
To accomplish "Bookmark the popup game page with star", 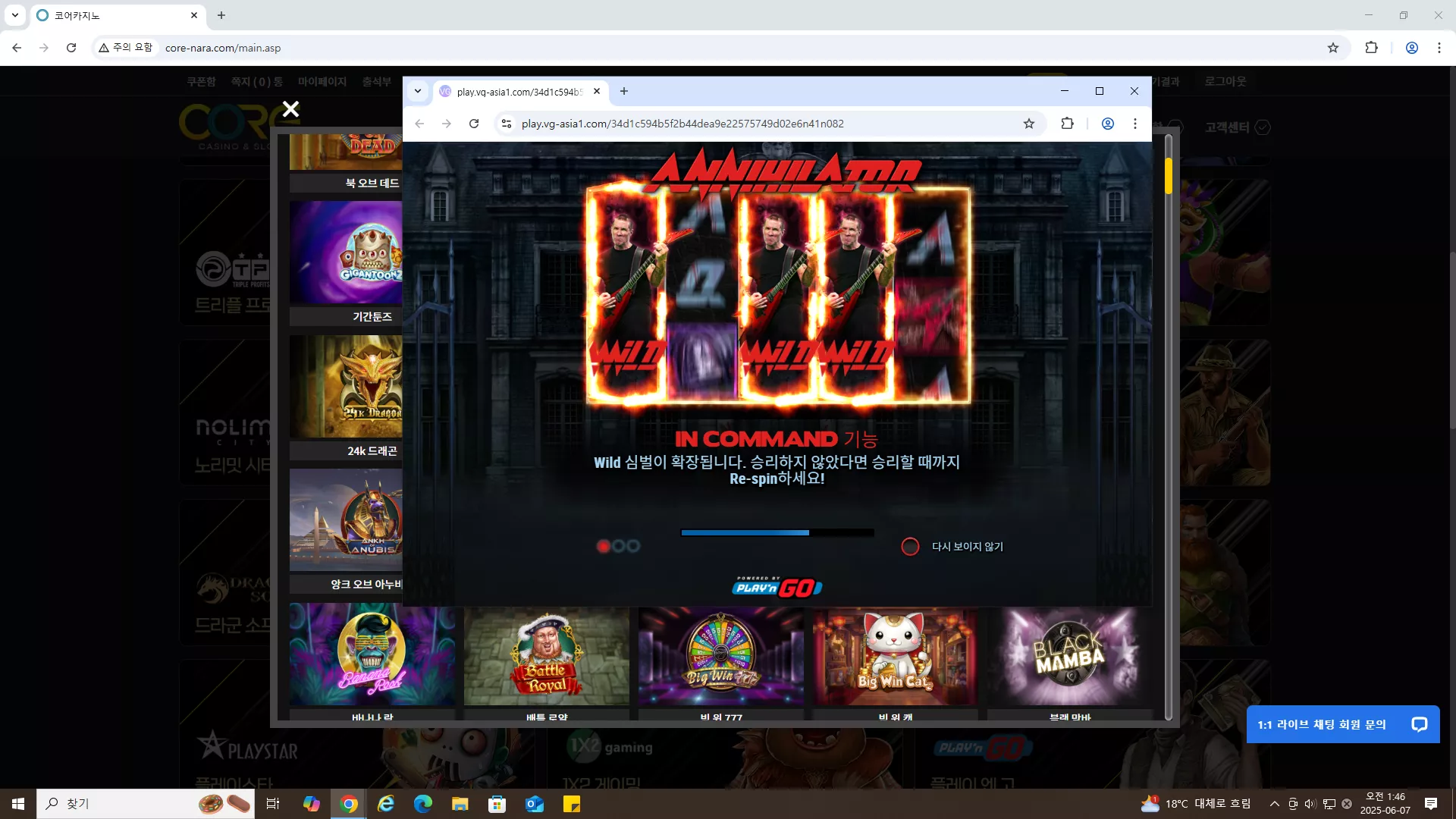I will 1029,124.
